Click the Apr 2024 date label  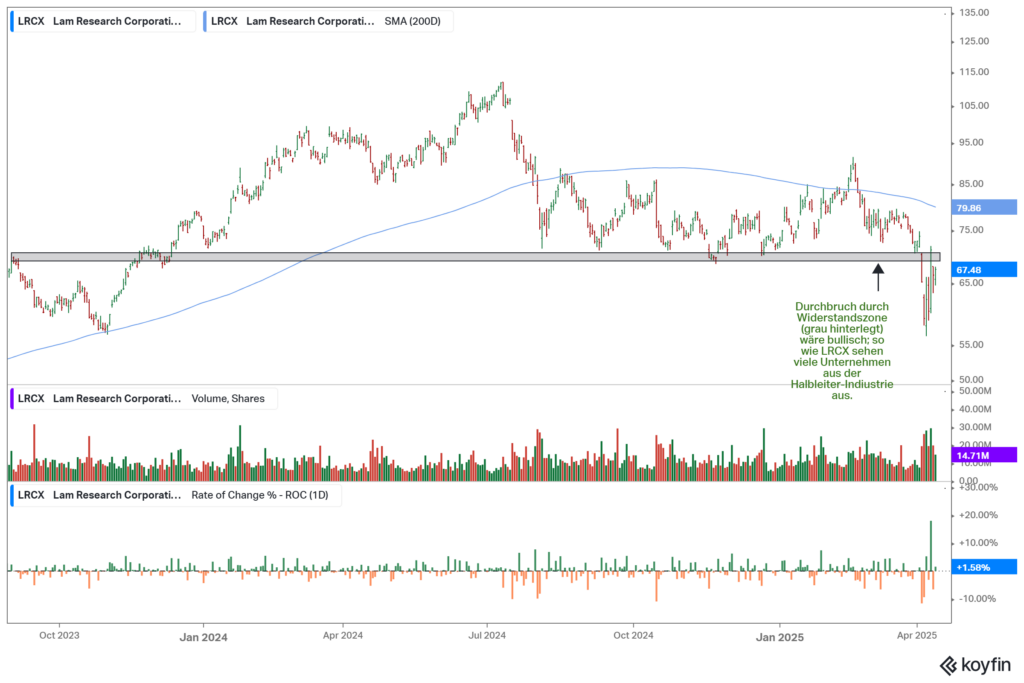point(343,635)
